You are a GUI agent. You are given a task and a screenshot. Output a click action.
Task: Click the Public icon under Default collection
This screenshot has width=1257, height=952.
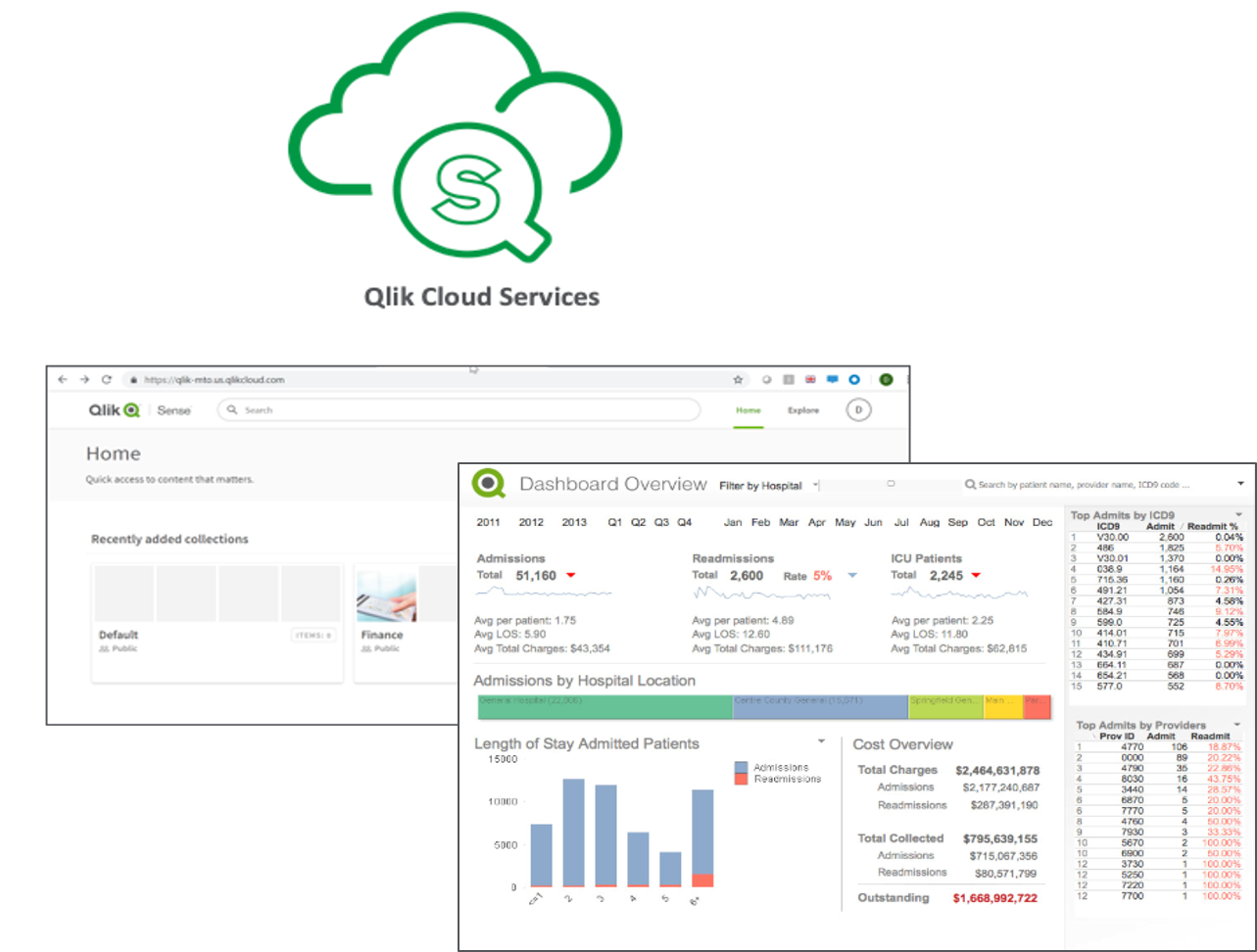(104, 649)
